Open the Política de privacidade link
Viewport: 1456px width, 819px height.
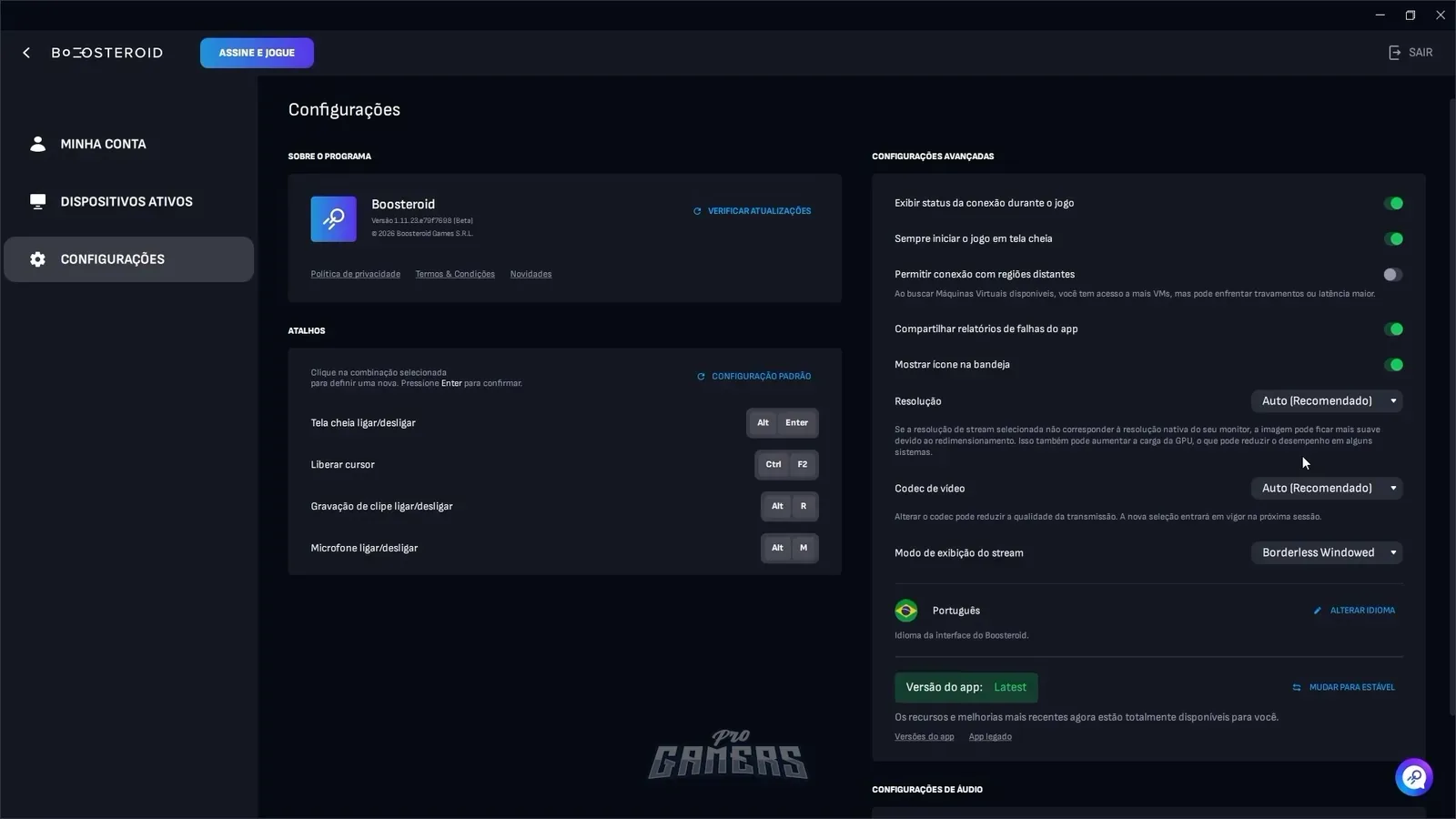(x=355, y=274)
